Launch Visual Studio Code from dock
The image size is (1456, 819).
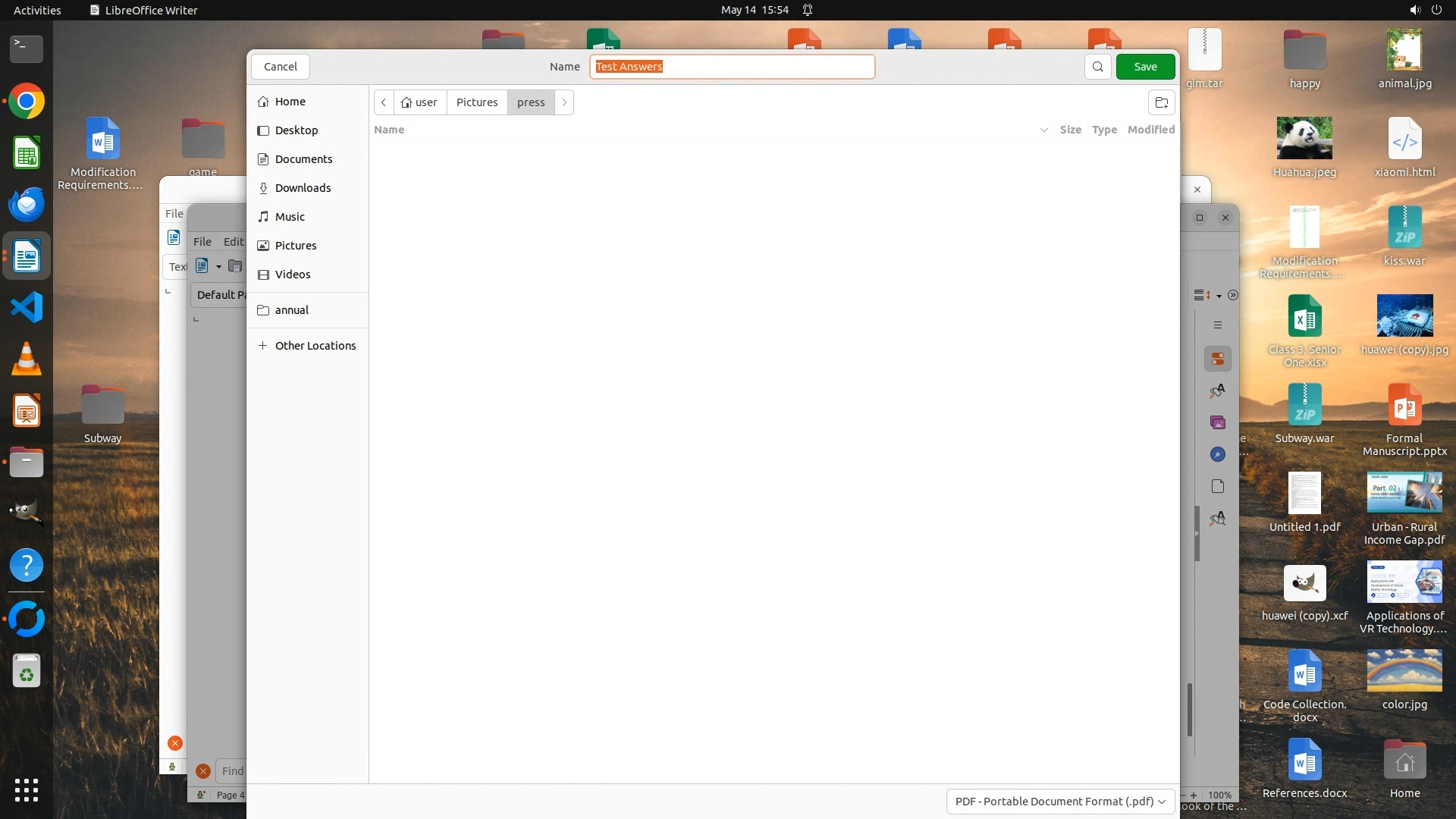pyautogui.click(x=27, y=308)
